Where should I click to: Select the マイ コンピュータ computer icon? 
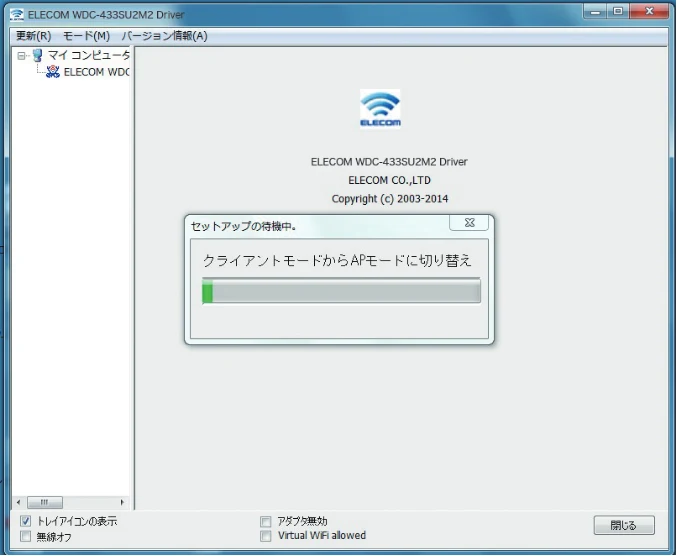click(x=38, y=55)
